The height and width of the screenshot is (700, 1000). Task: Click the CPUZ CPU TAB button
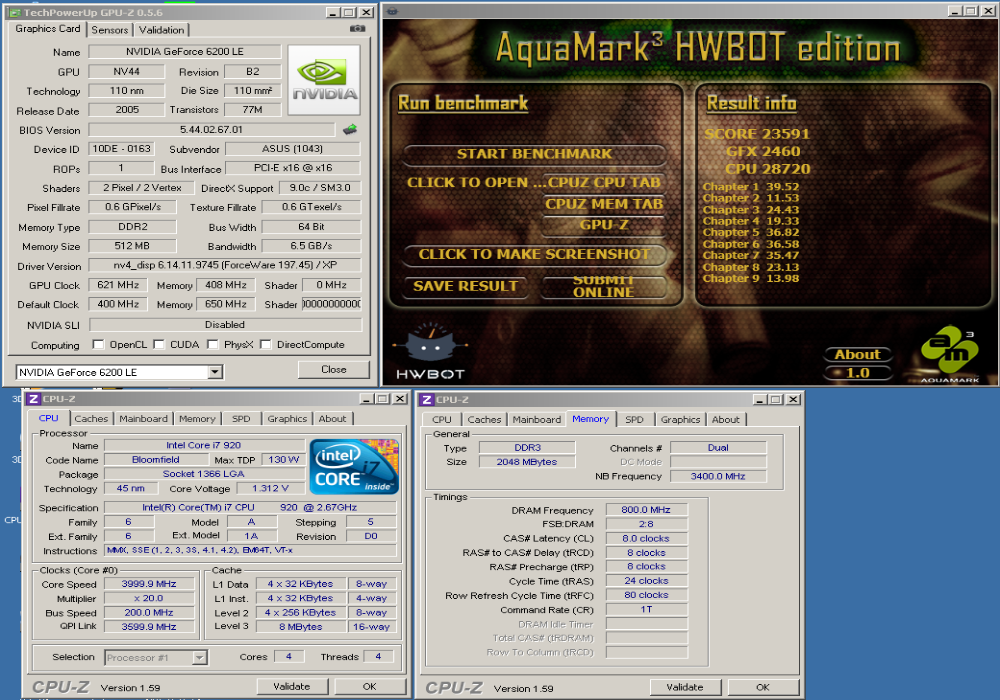tap(603, 182)
